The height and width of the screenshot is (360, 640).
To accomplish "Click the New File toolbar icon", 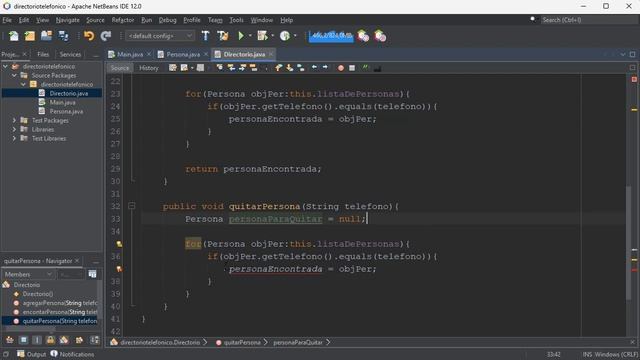I will click(x=13, y=36).
